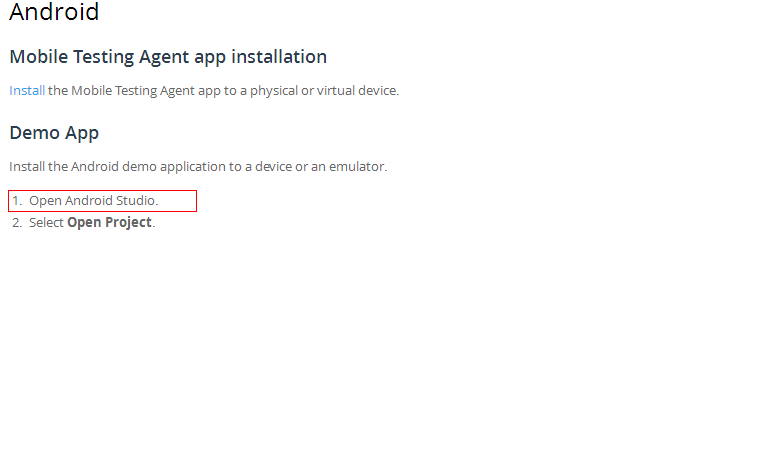The width and height of the screenshot is (768, 460).
Task: Click the large Android page title
Action: point(54,12)
